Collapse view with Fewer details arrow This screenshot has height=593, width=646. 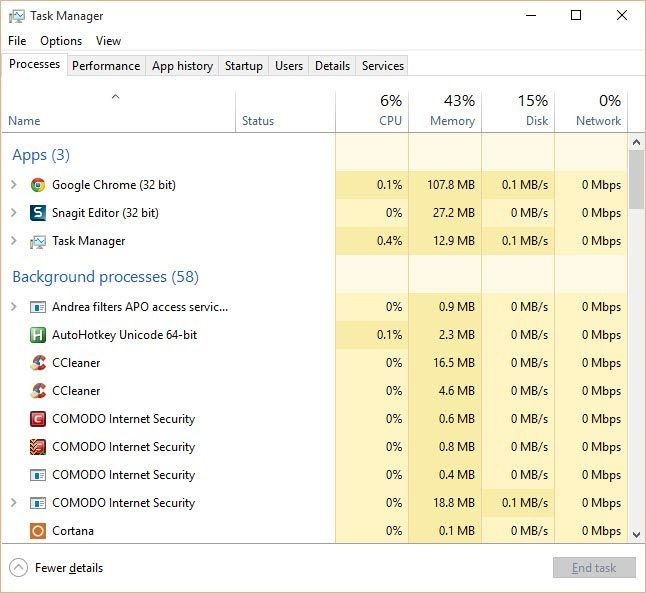(x=18, y=568)
